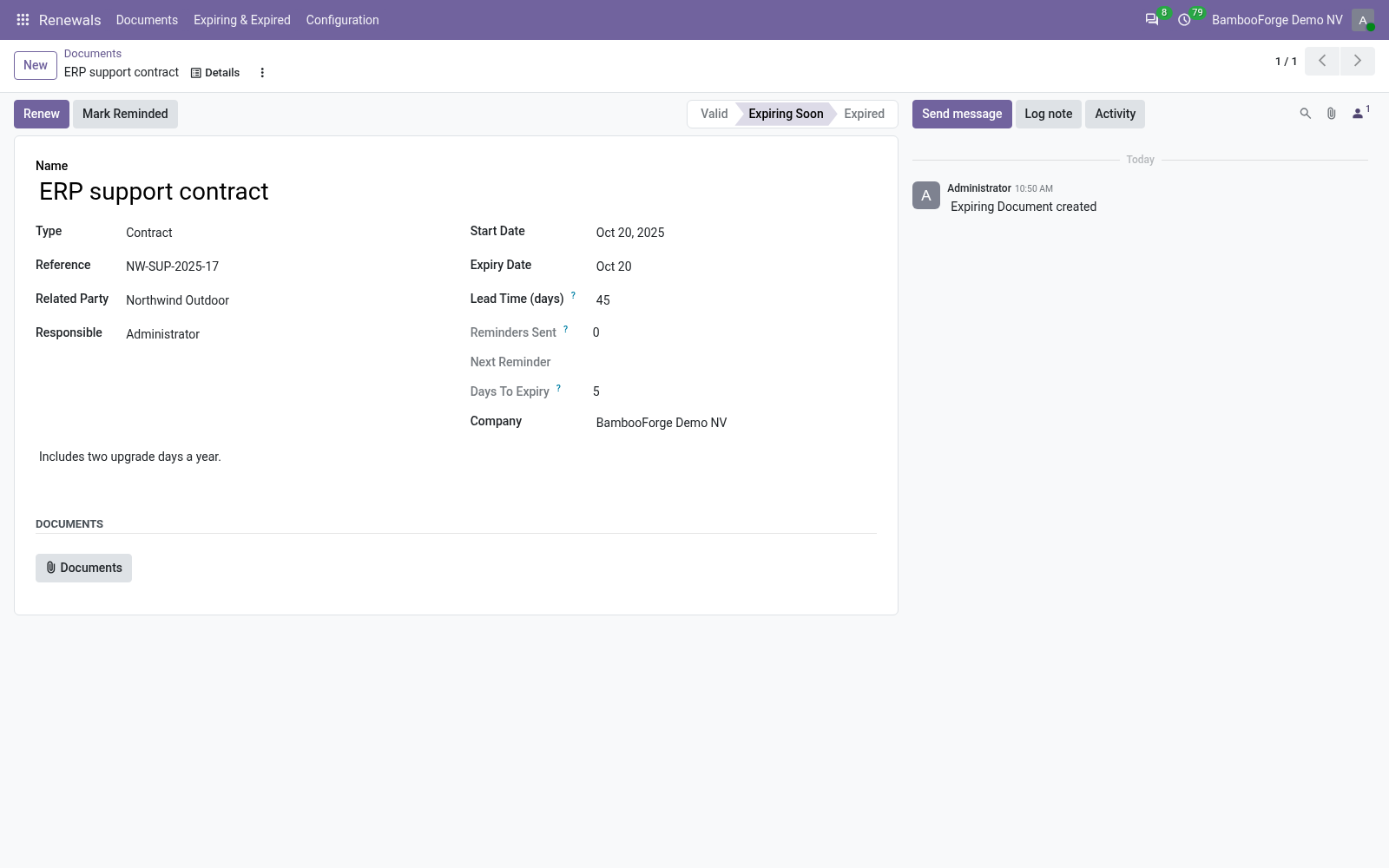Set status to Valid
Image resolution: width=1389 pixels, height=868 pixels.
tap(714, 114)
